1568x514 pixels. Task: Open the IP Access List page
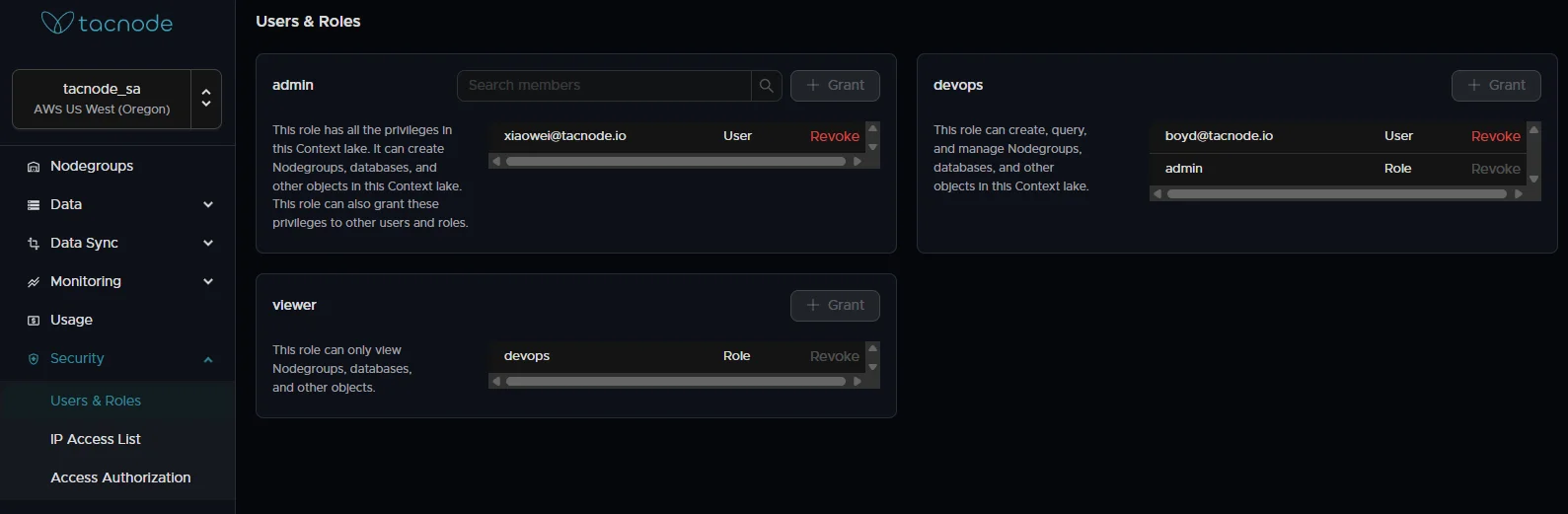click(x=96, y=439)
